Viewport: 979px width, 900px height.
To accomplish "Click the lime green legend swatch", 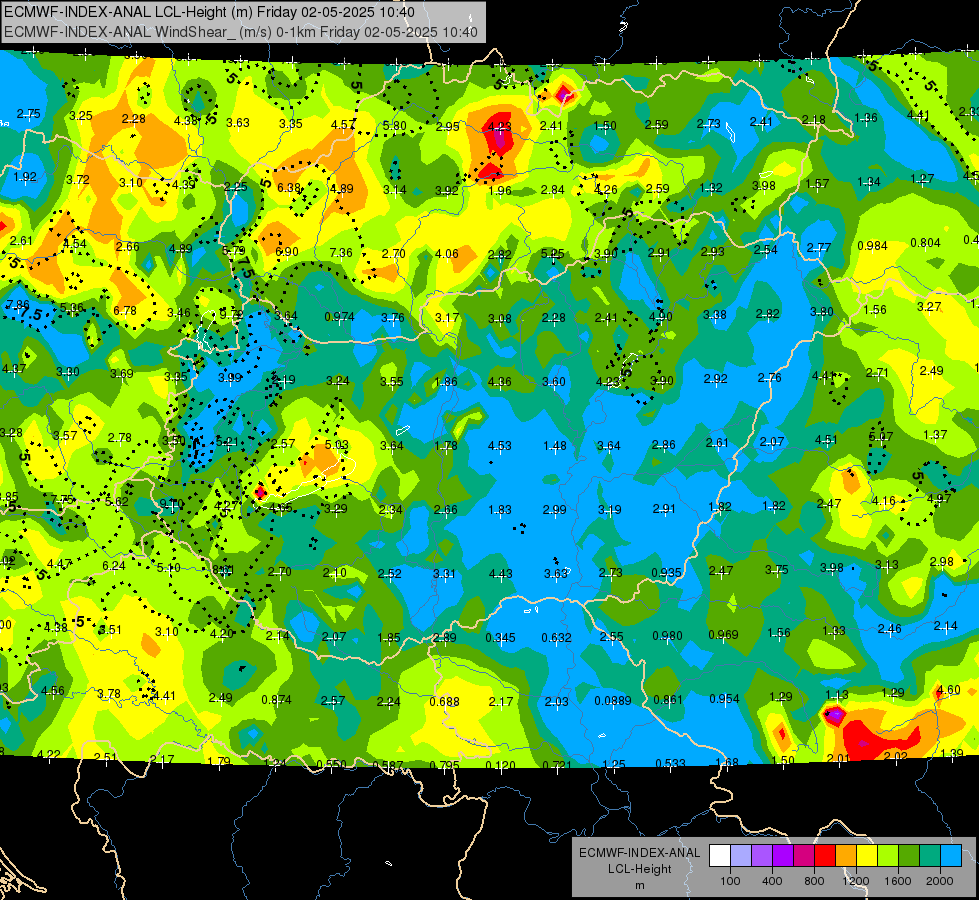I will [x=888, y=855].
